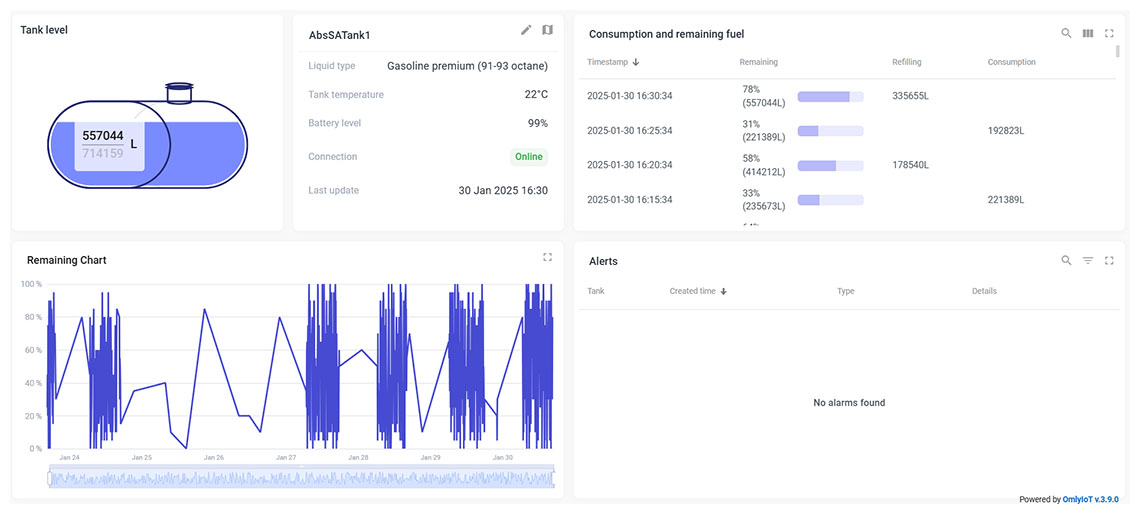This screenshot has height=515, width=1140.
Task: Search within the Alerts panel
Action: click(1066, 260)
